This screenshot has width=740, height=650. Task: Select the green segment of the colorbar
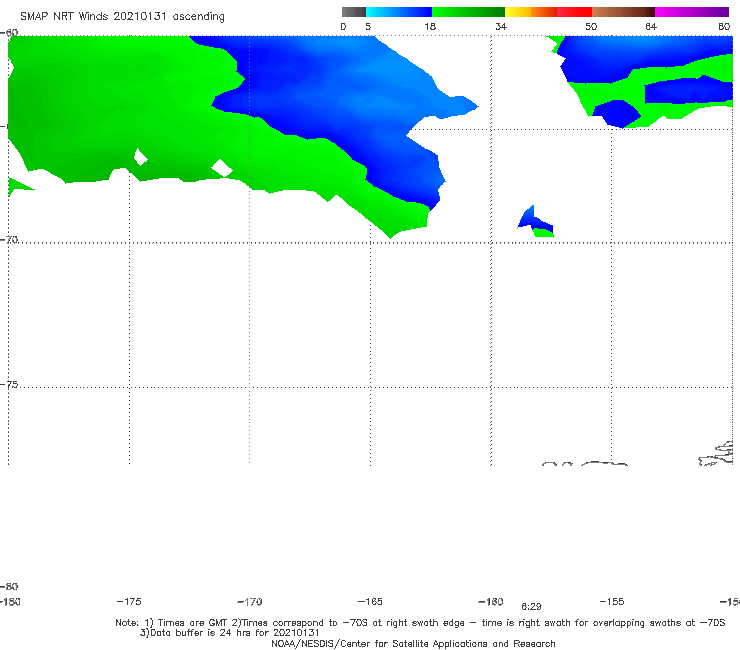(468, 12)
